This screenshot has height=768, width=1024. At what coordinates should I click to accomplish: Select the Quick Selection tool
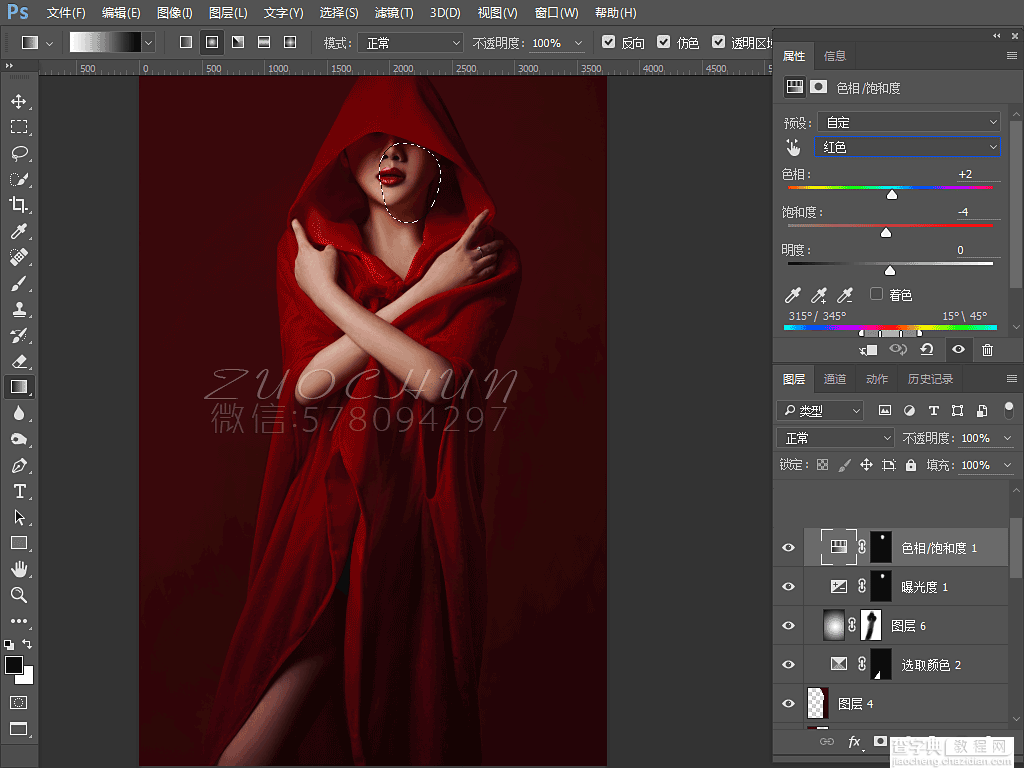pos(18,179)
